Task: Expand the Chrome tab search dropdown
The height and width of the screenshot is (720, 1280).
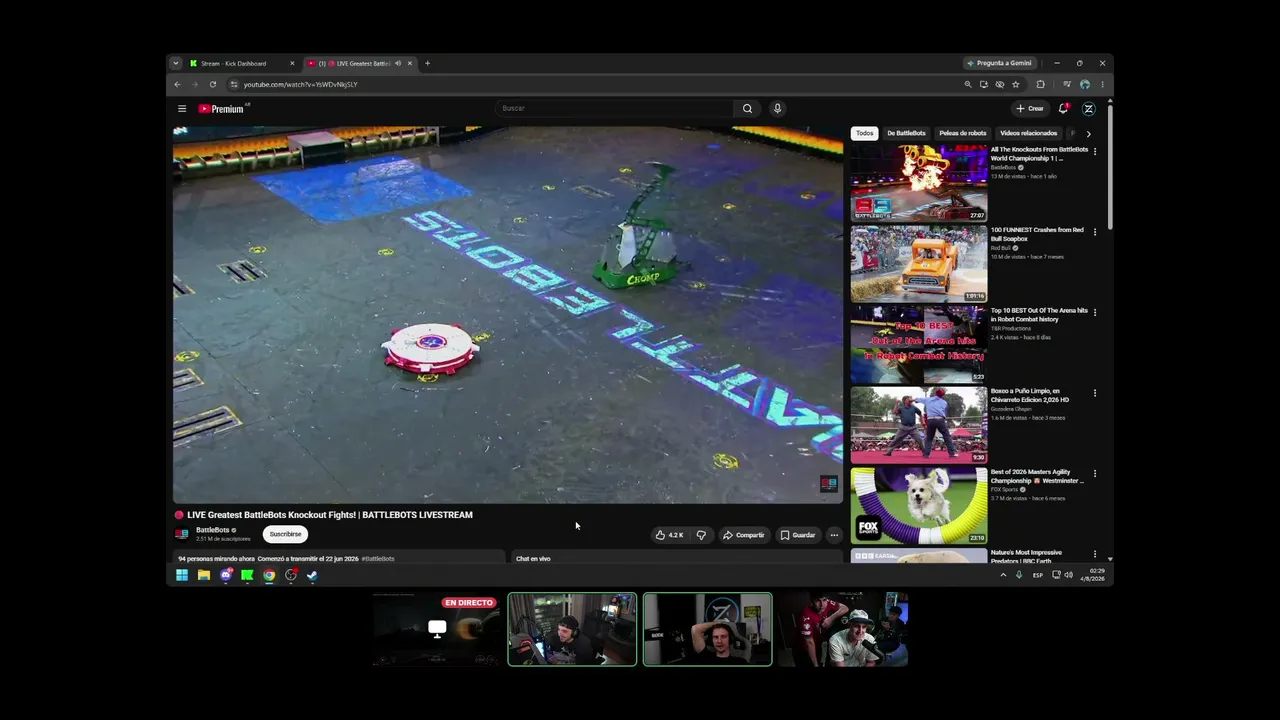Action: coord(176,63)
